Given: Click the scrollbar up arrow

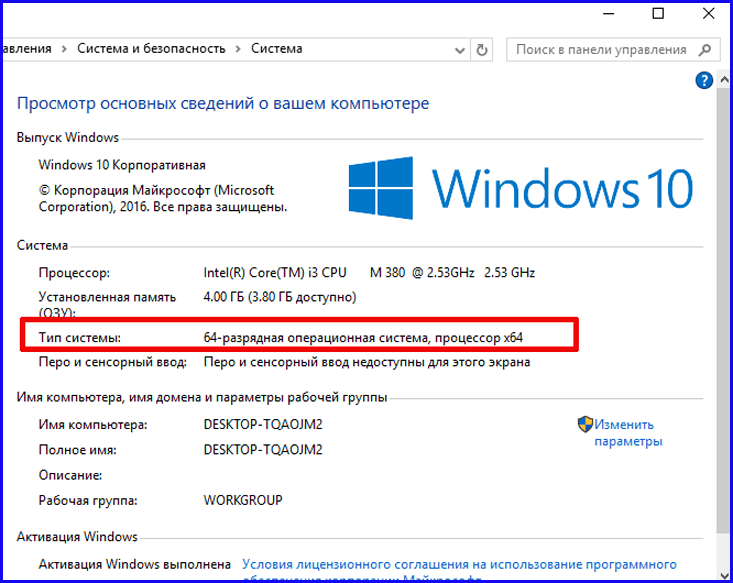Looking at the screenshot, I should [x=724, y=79].
